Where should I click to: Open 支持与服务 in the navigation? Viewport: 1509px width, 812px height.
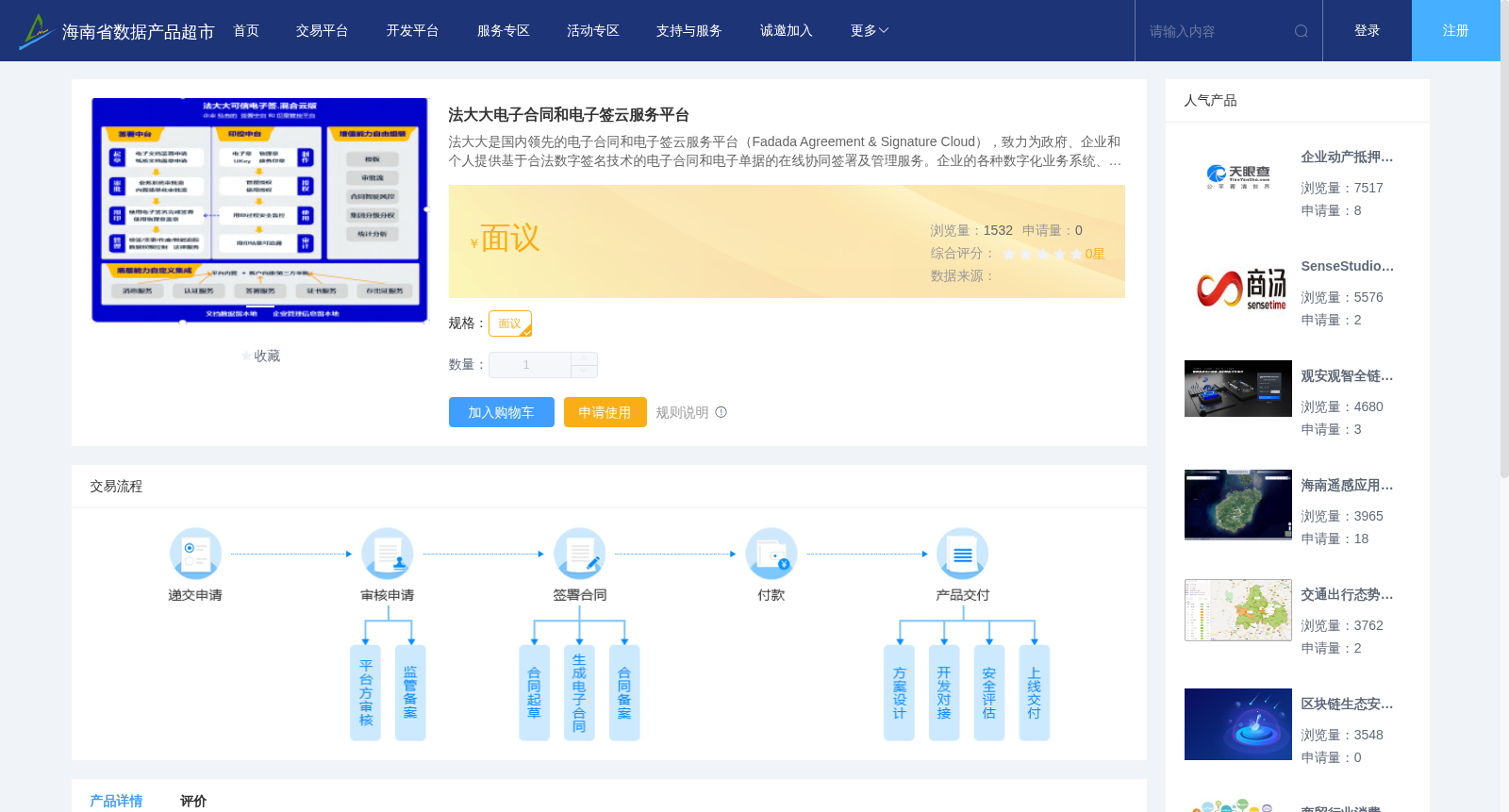click(689, 31)
